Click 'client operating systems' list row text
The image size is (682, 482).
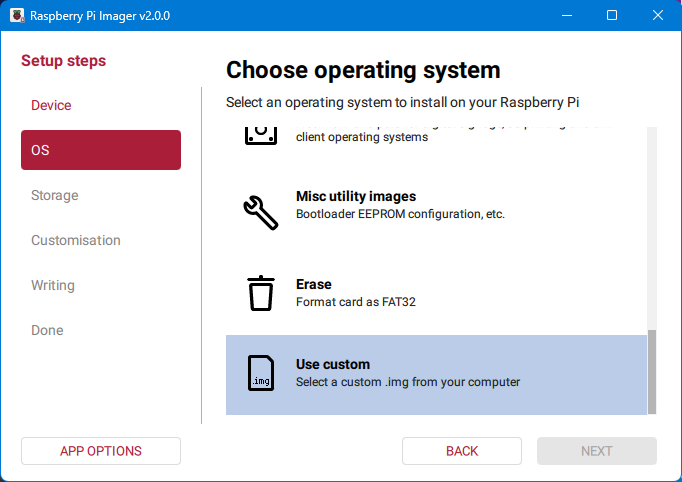pyautogui.click(x=362, y=137)
